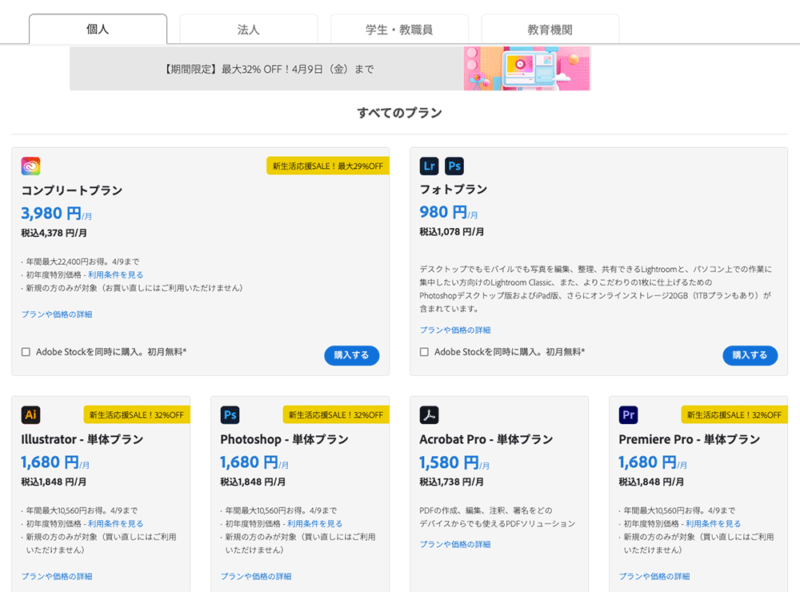Click the すべてのプラン heading
This screenshot has width=800, height=592.
(399, 112)
